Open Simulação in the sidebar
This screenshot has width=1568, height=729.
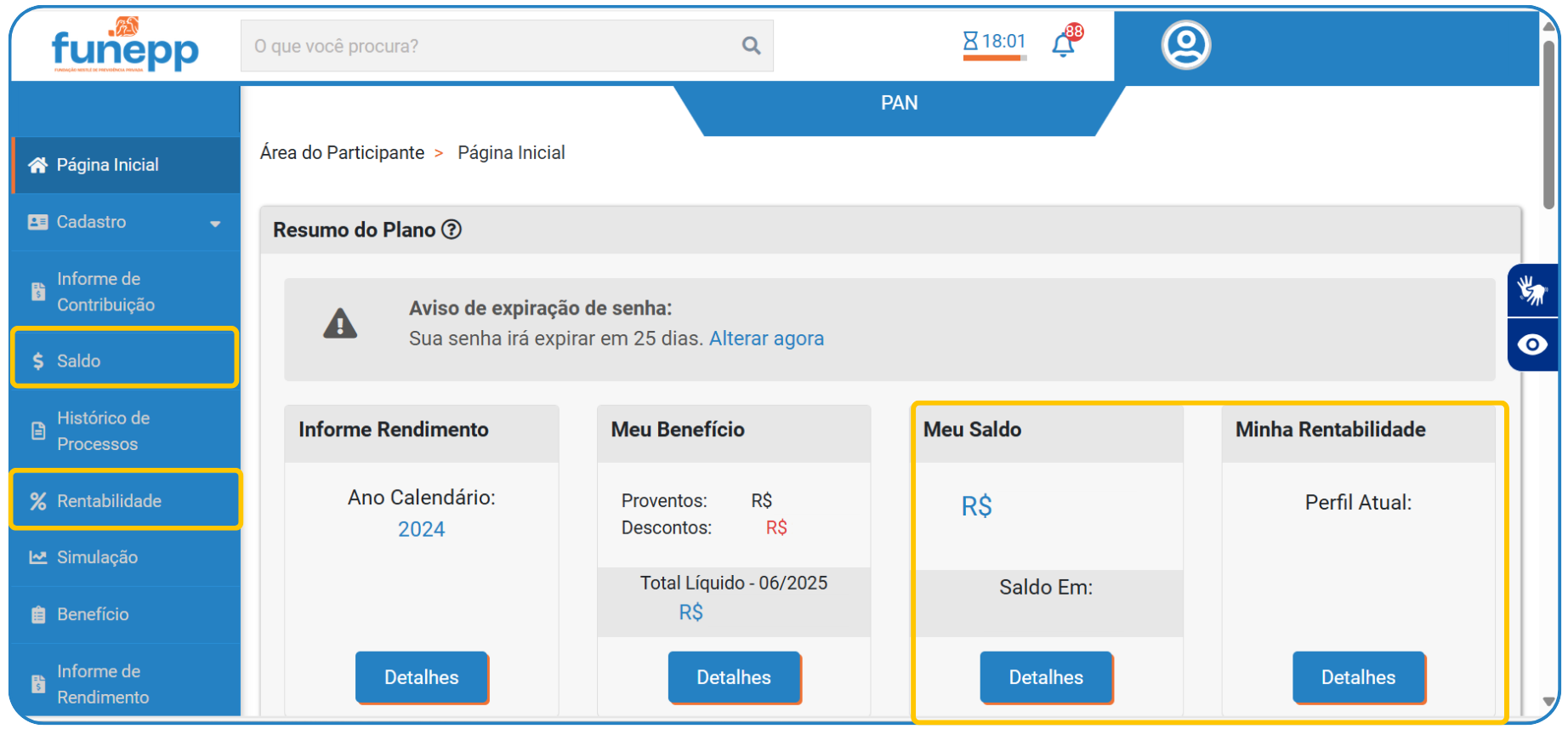[x=126, y=557]
